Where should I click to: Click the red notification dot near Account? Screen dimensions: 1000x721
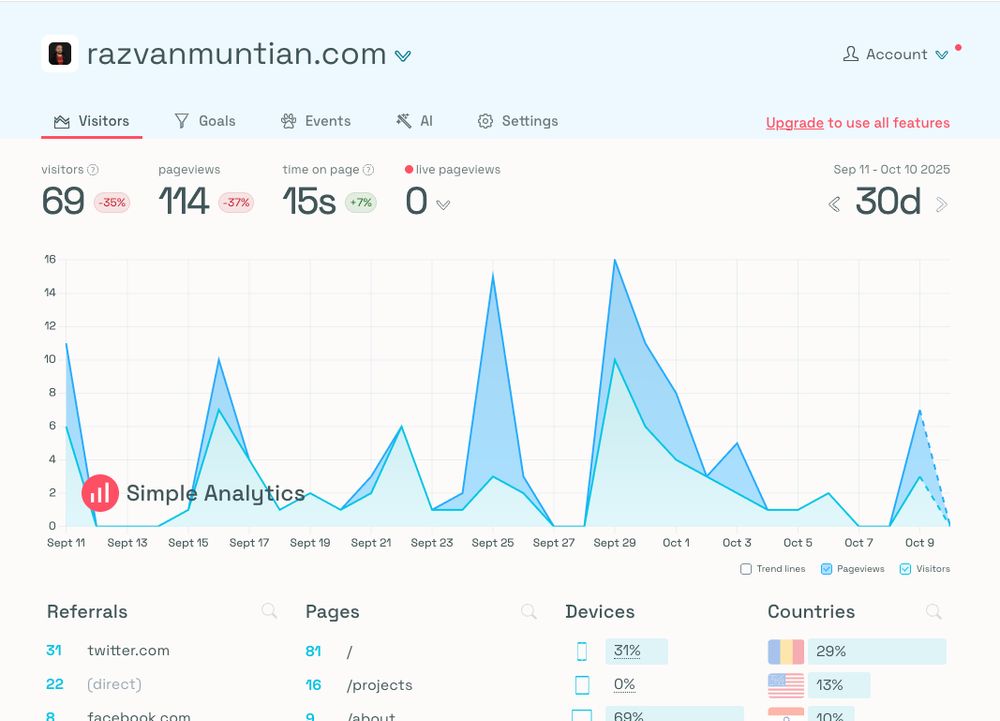958,47
